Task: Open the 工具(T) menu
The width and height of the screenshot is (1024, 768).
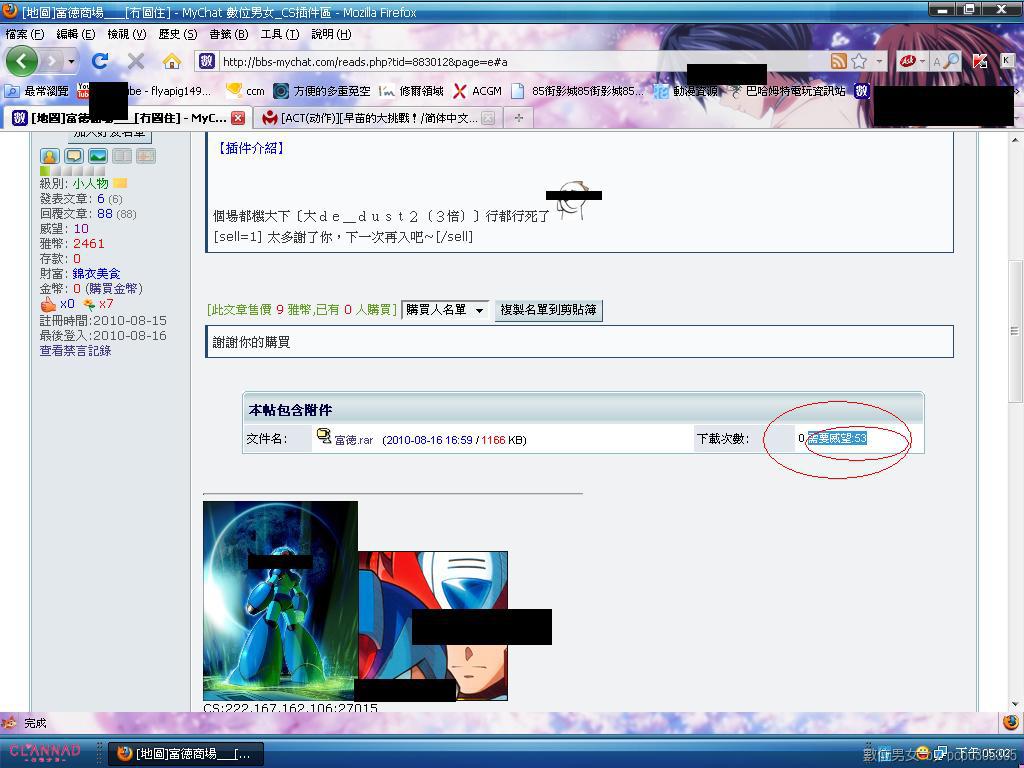Action: coord(280,34)
